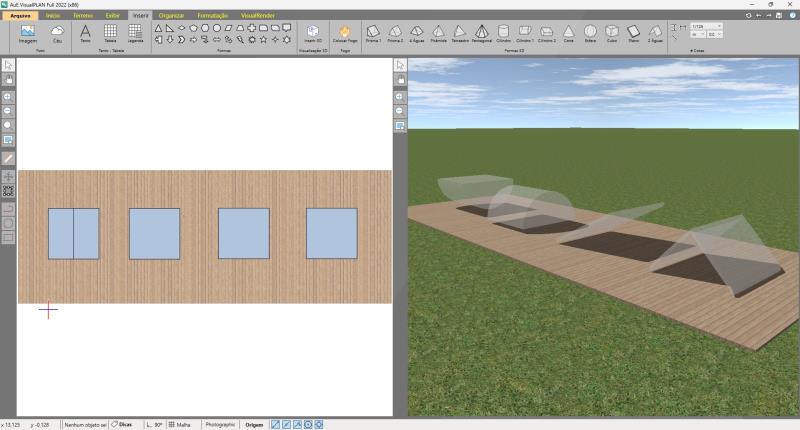This screenshot has width=800, height=430.
Task: Choose the right triangle shape
Action: point(169,28)
